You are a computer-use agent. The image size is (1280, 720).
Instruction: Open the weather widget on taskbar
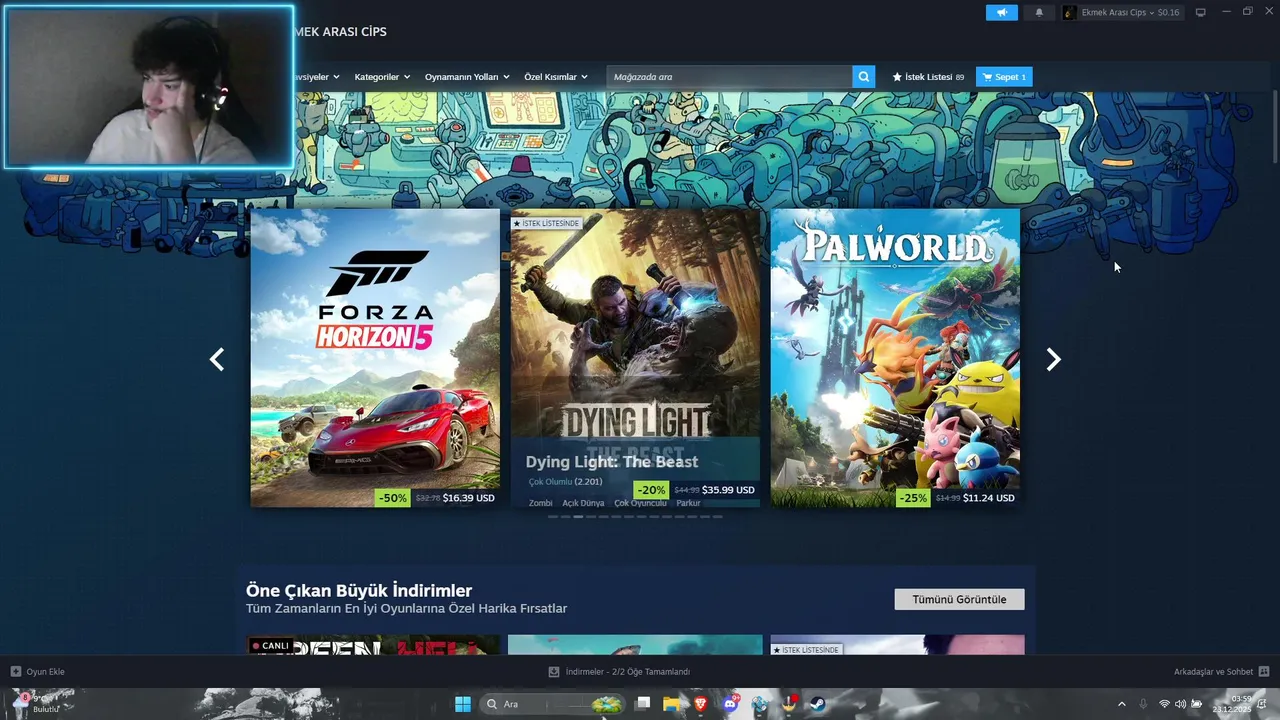point(35,703)
